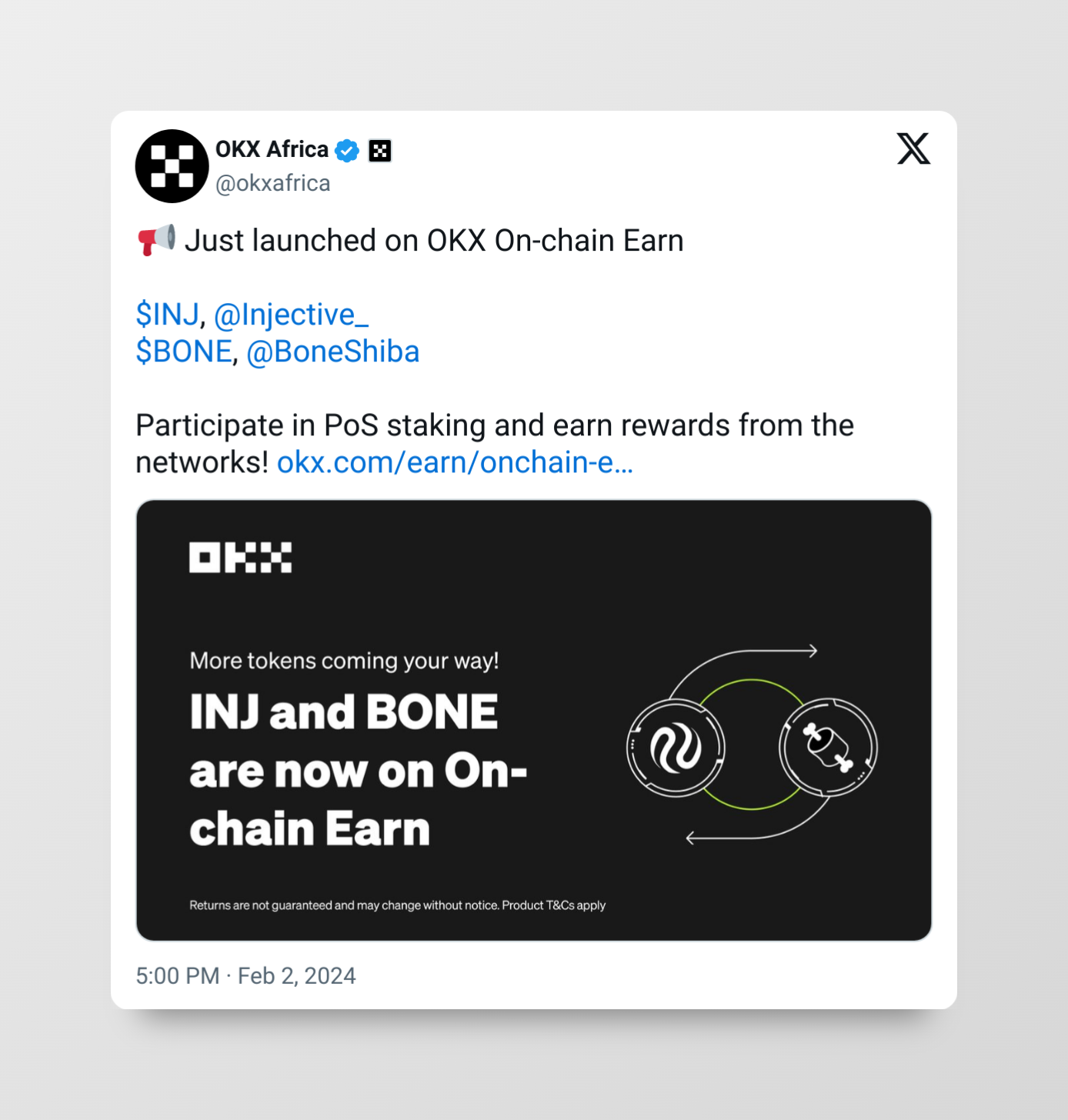Click the 'Just launched on OKX On-chain Earn' text

point(434,241)
